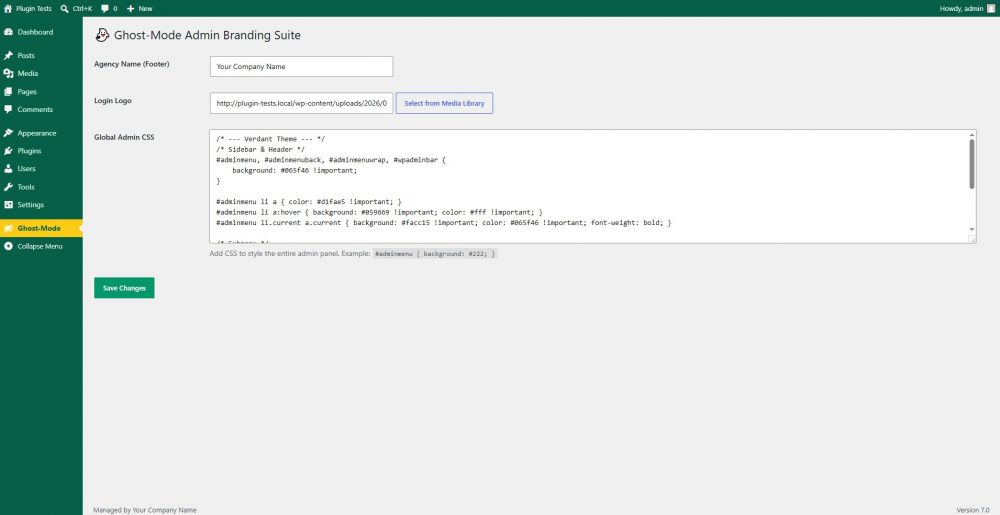Open Tools in the sidebar
Viewport: 1000px width, 515px height.
click(41, 187)
